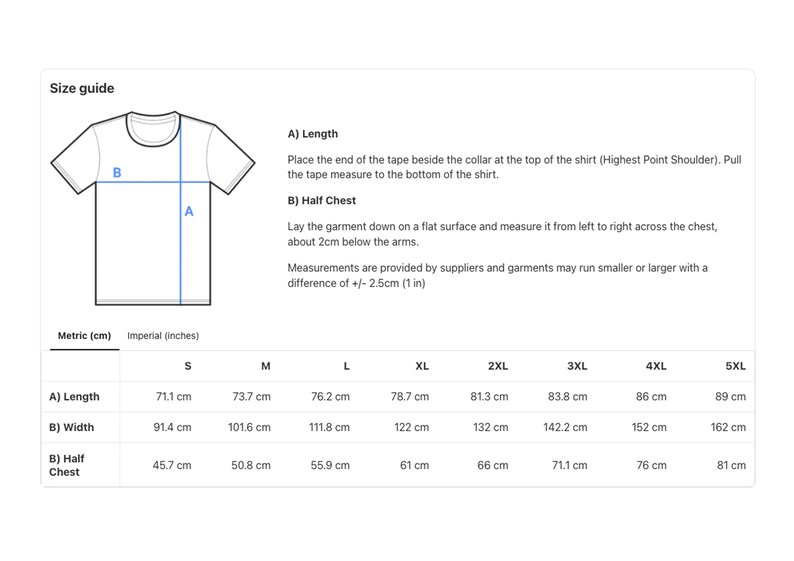Click the blue letter B on diagram
794x561 pixels.
[x=117, y=173]
